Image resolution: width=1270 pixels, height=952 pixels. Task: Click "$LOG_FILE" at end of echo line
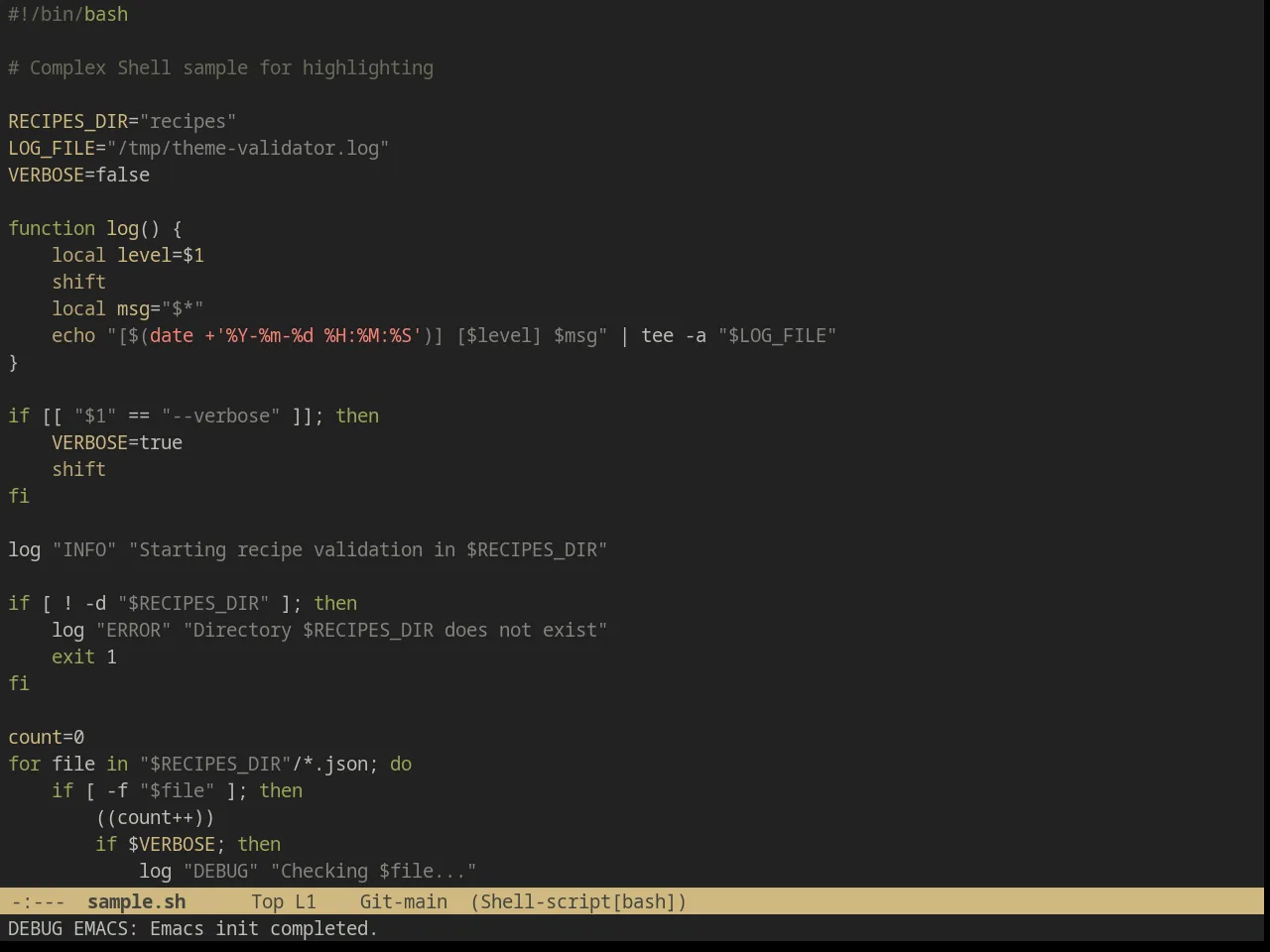click(778, 336)
